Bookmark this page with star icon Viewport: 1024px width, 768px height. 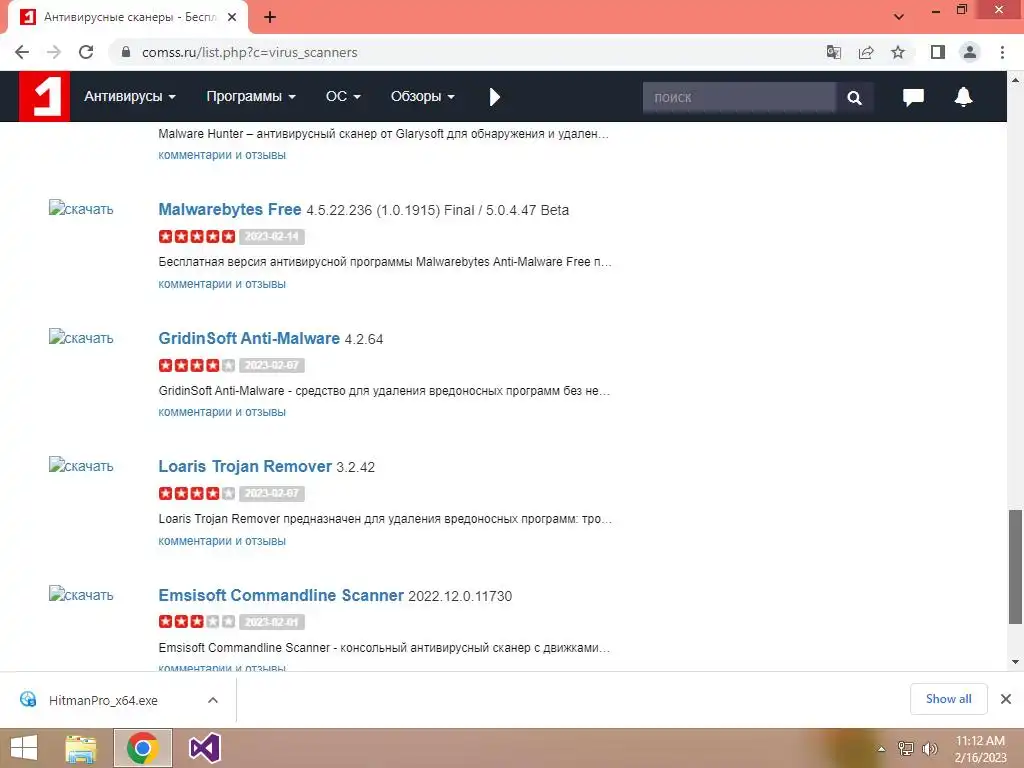pyautogui.click(x=898, y=52)
